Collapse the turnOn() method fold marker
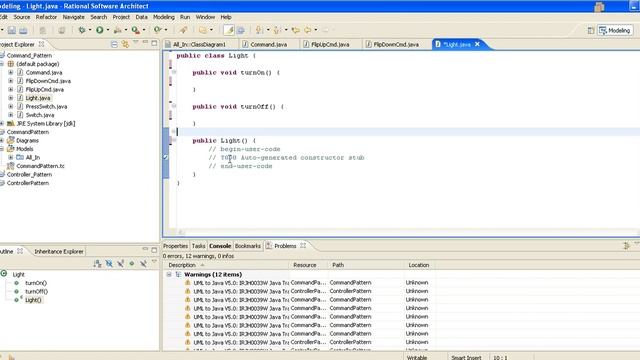 174,72
